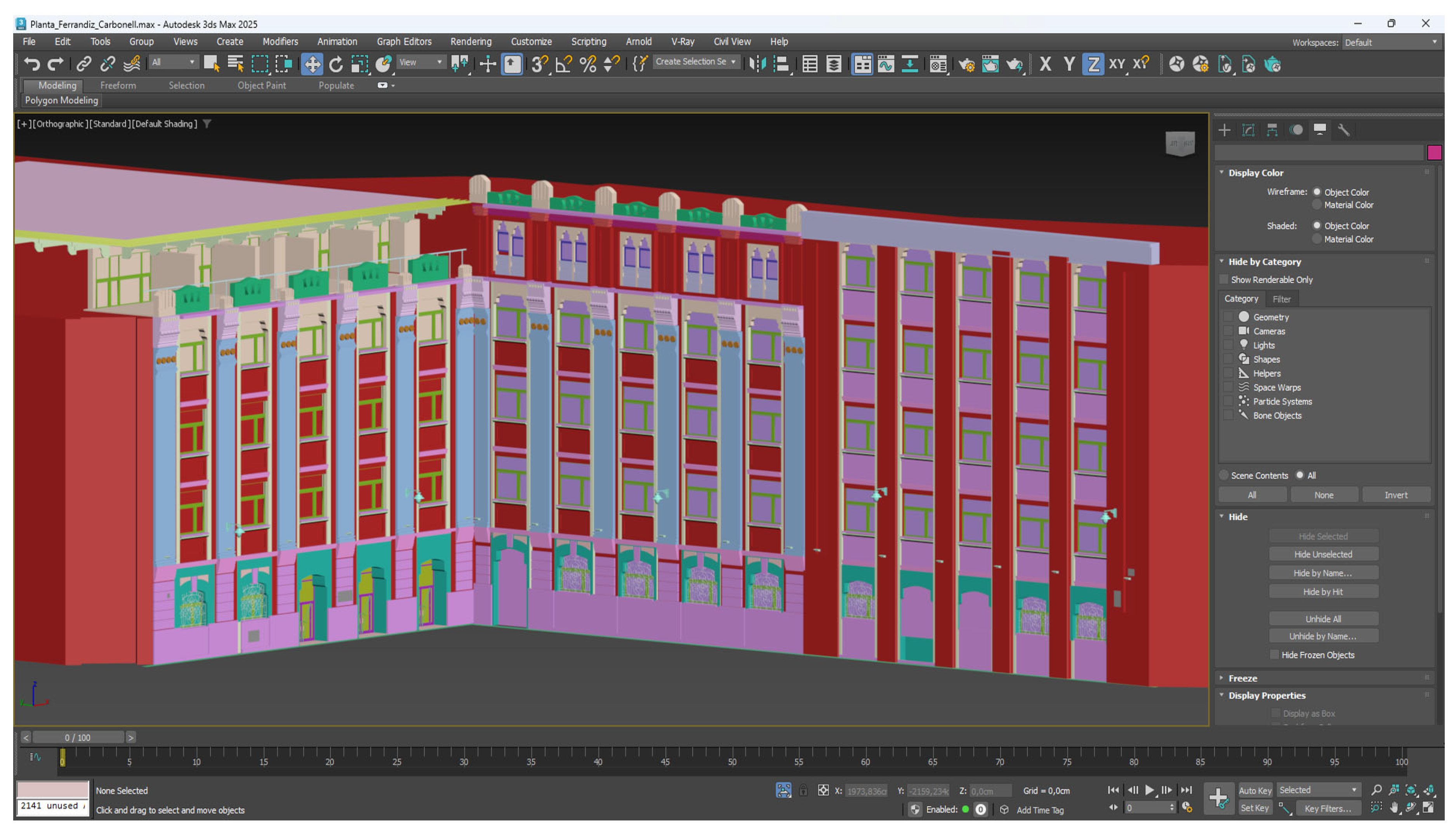Click the Hide by Name button
The image size is (1456, 829).
1323,574
